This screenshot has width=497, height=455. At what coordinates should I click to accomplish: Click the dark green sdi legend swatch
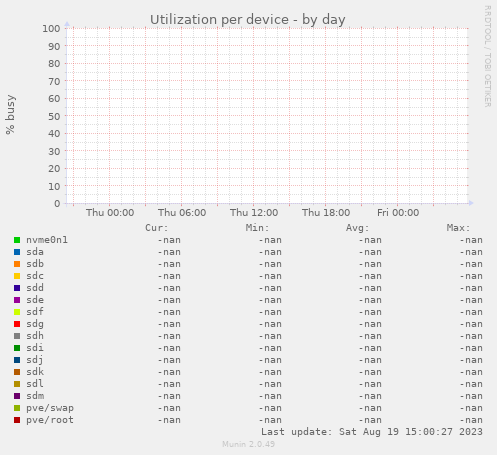point(17,348)
